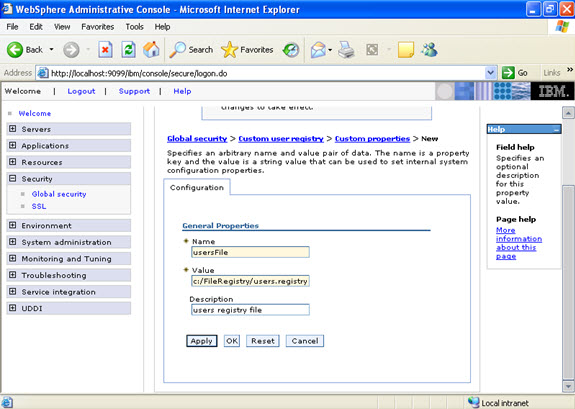Click the Refresh page icon
Viewport: 575px width, 409px height.
(128, 50)
